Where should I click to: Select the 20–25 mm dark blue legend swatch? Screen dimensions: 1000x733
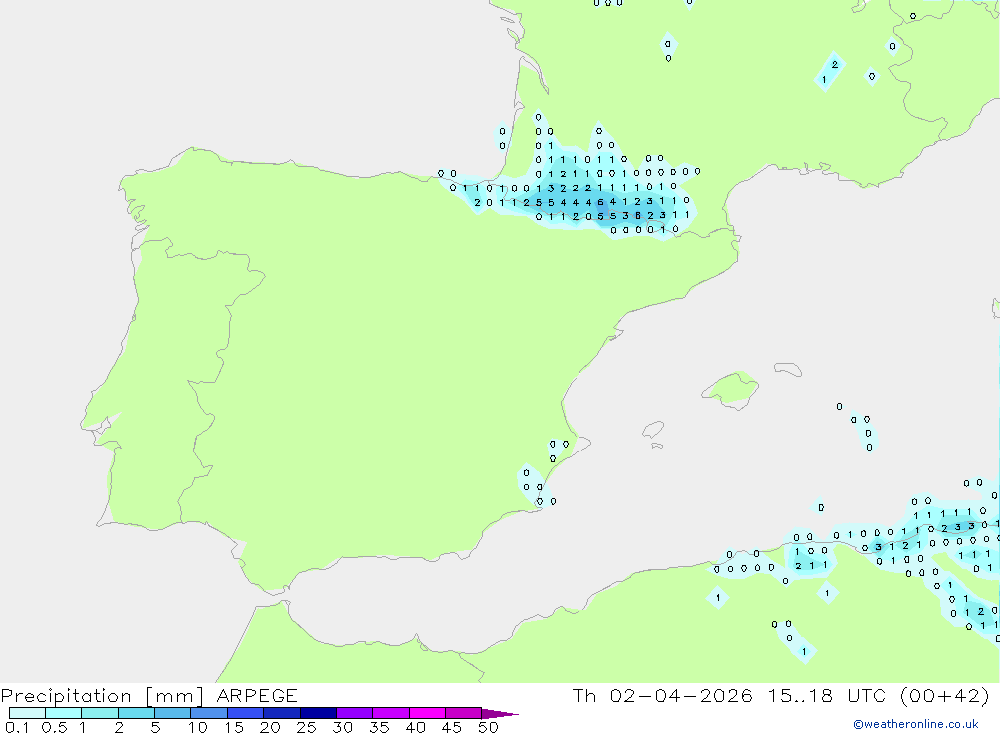281,713
